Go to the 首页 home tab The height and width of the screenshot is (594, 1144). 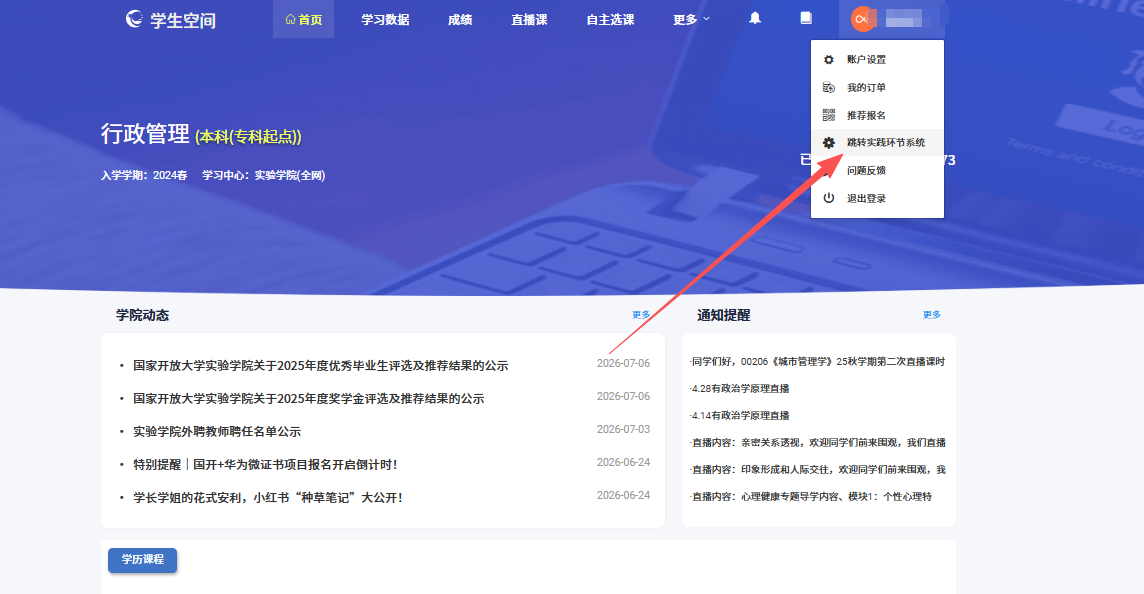tap(304, 20)
